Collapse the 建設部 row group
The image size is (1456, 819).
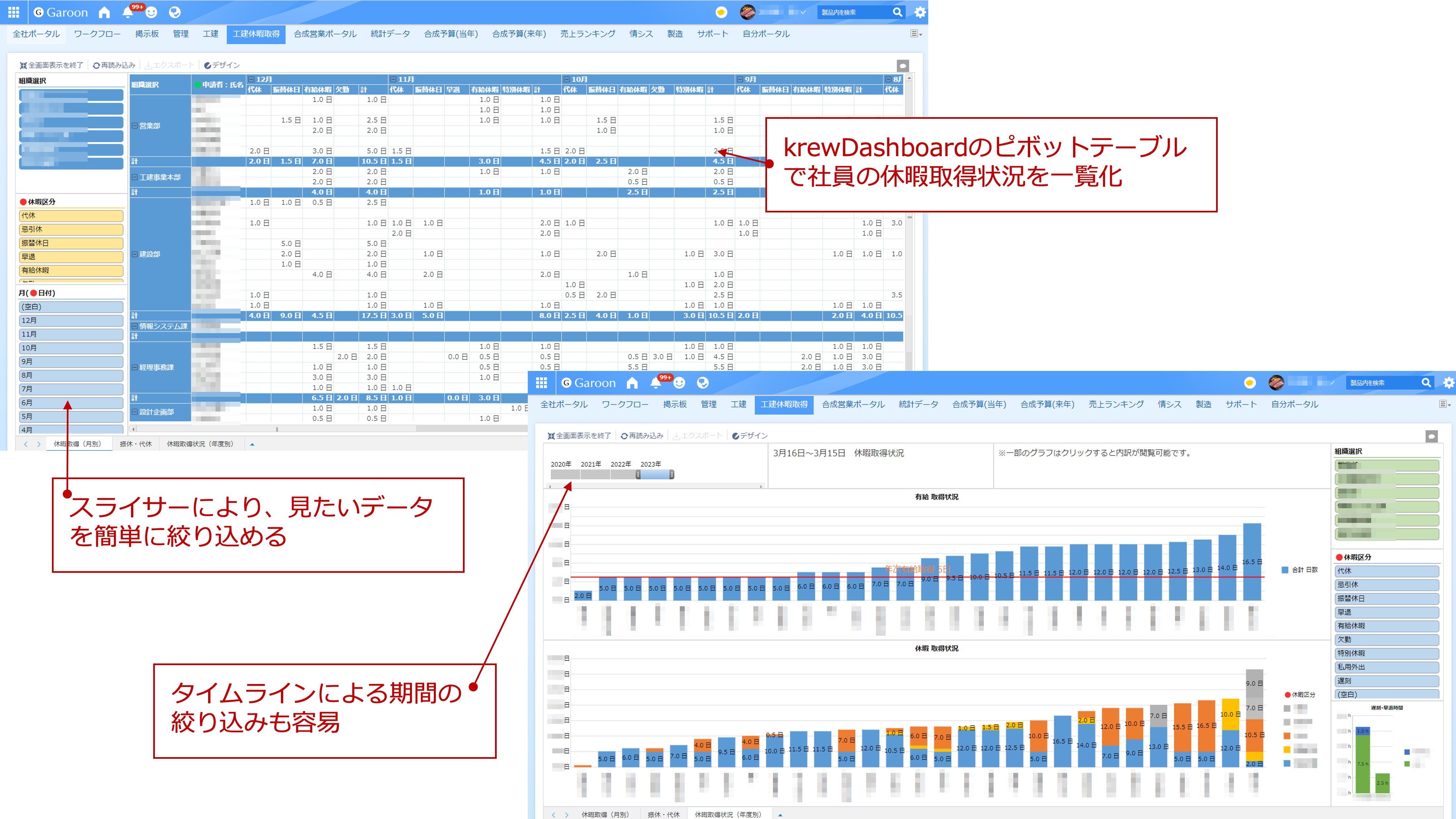coord(135,254)
